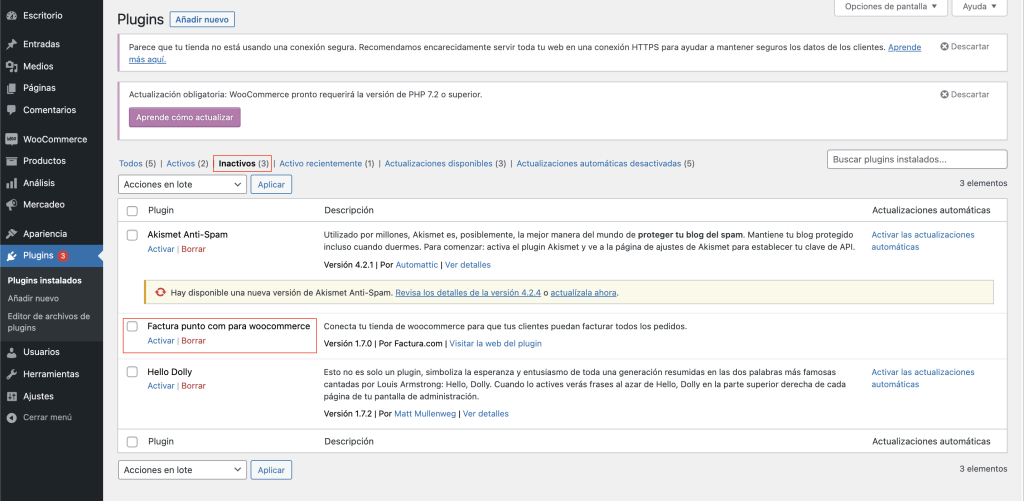The width and height of the screenshot is (1024, 501).
Task: Click the Usuarios person icon
Action: (11, 352)
